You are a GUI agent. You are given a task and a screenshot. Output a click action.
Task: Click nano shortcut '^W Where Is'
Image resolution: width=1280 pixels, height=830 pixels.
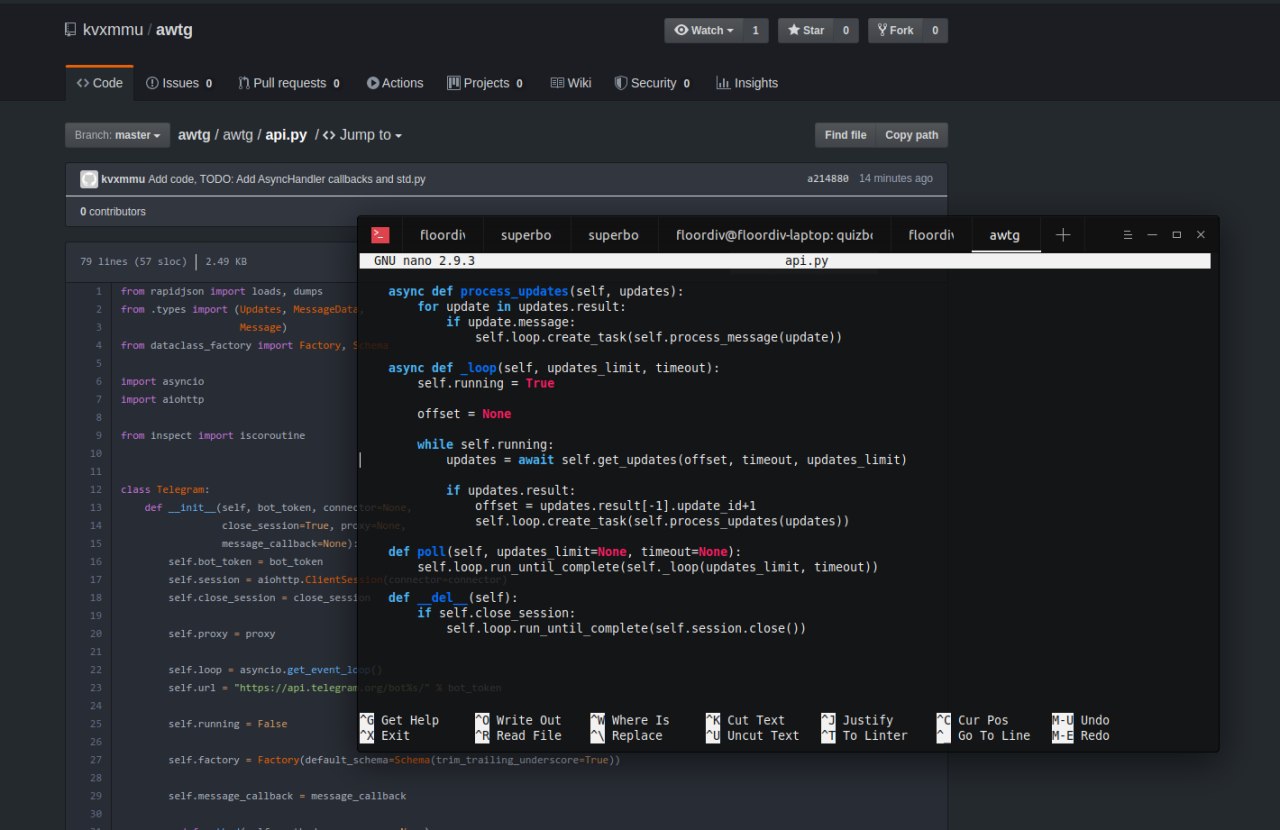tap(630, 720)
